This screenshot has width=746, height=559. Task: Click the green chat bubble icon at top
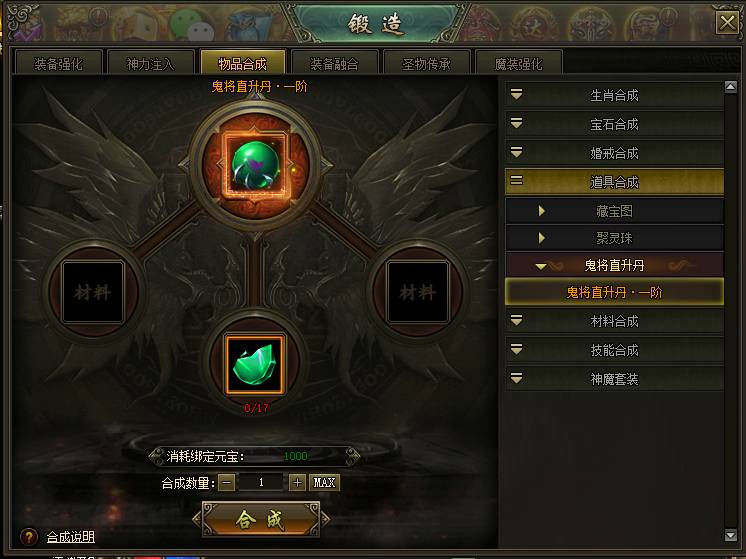tap(192, 24)
